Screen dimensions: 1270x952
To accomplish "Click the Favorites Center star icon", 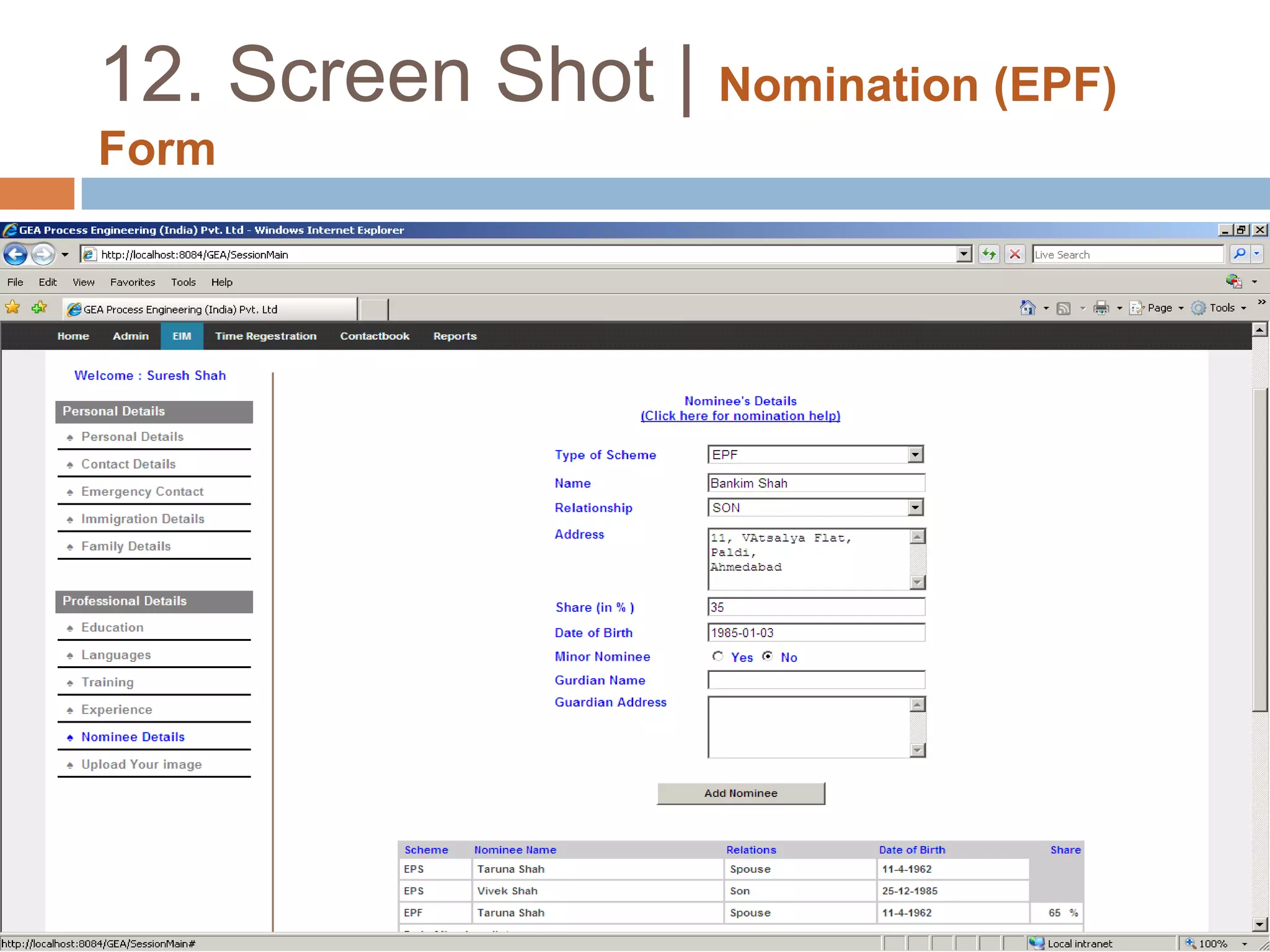I will [x=12, y=307].
